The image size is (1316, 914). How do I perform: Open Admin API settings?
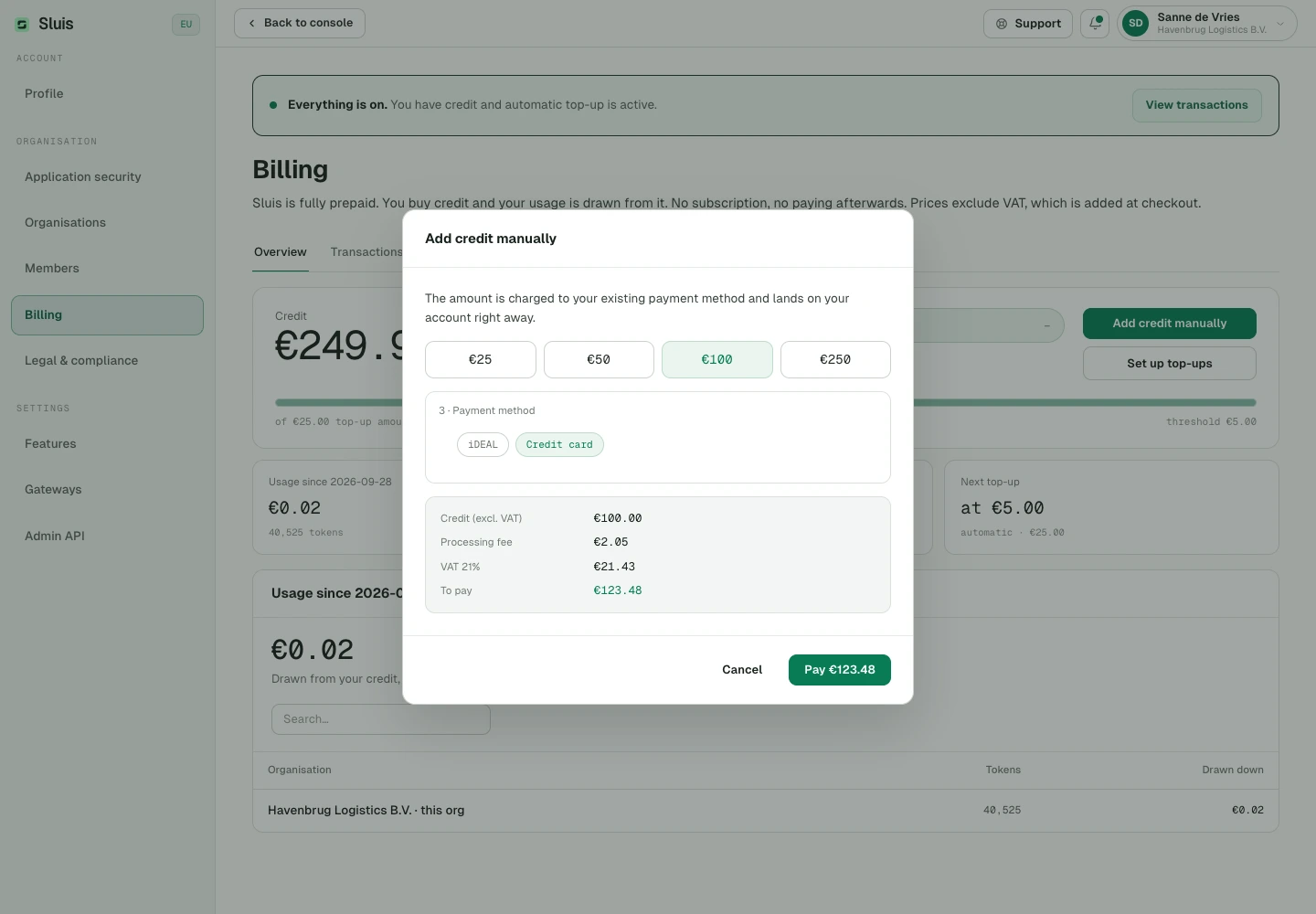point(107,536)
